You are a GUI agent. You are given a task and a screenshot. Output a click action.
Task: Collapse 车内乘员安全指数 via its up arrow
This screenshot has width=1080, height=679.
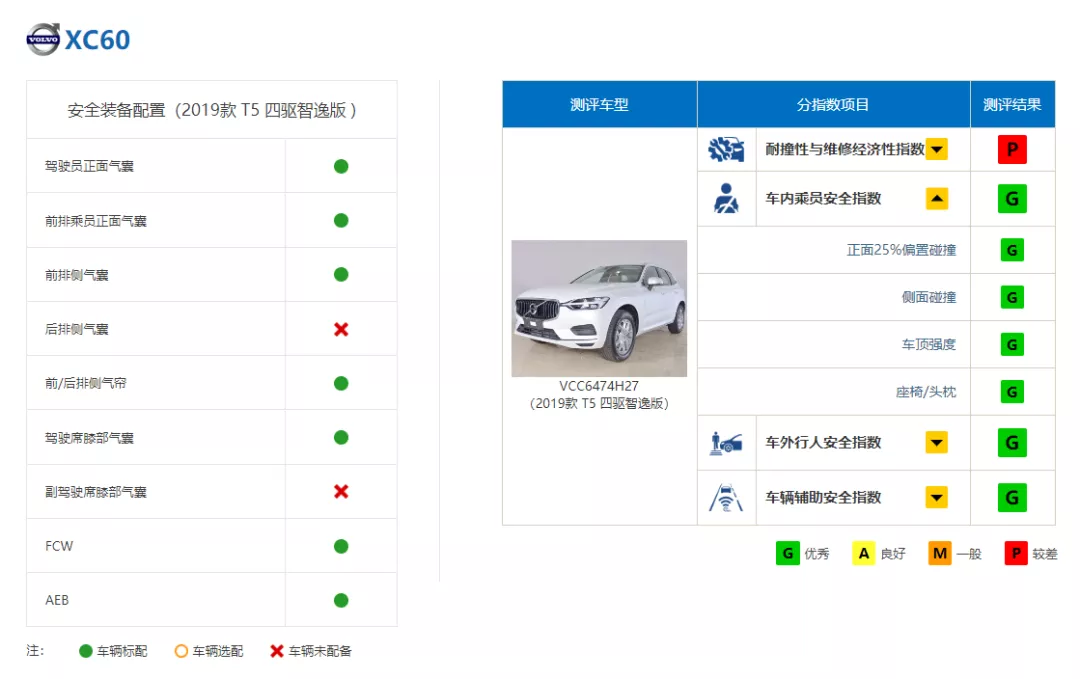(x=937, y=197)
